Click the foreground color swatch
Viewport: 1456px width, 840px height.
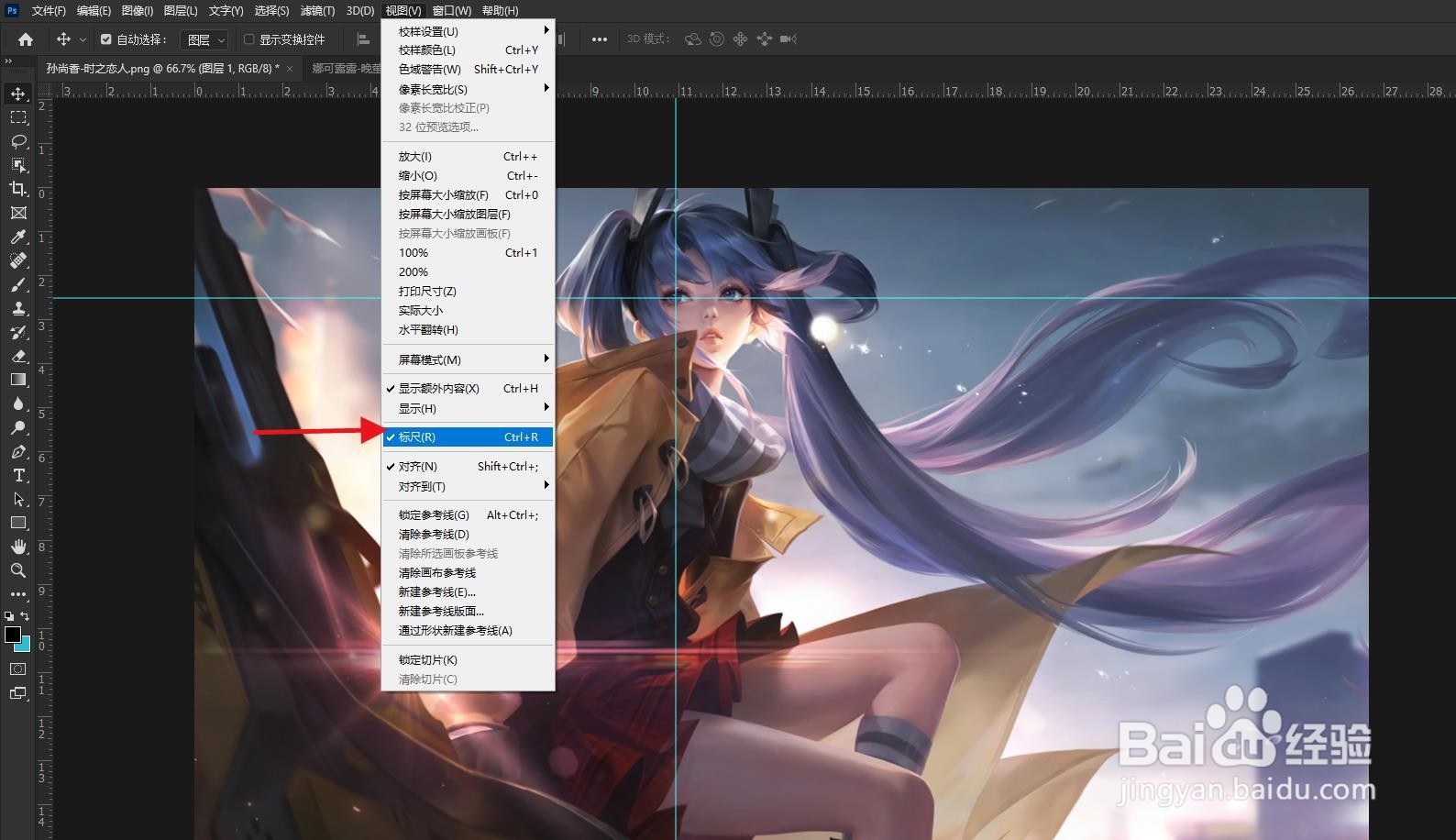pos(13,635)
